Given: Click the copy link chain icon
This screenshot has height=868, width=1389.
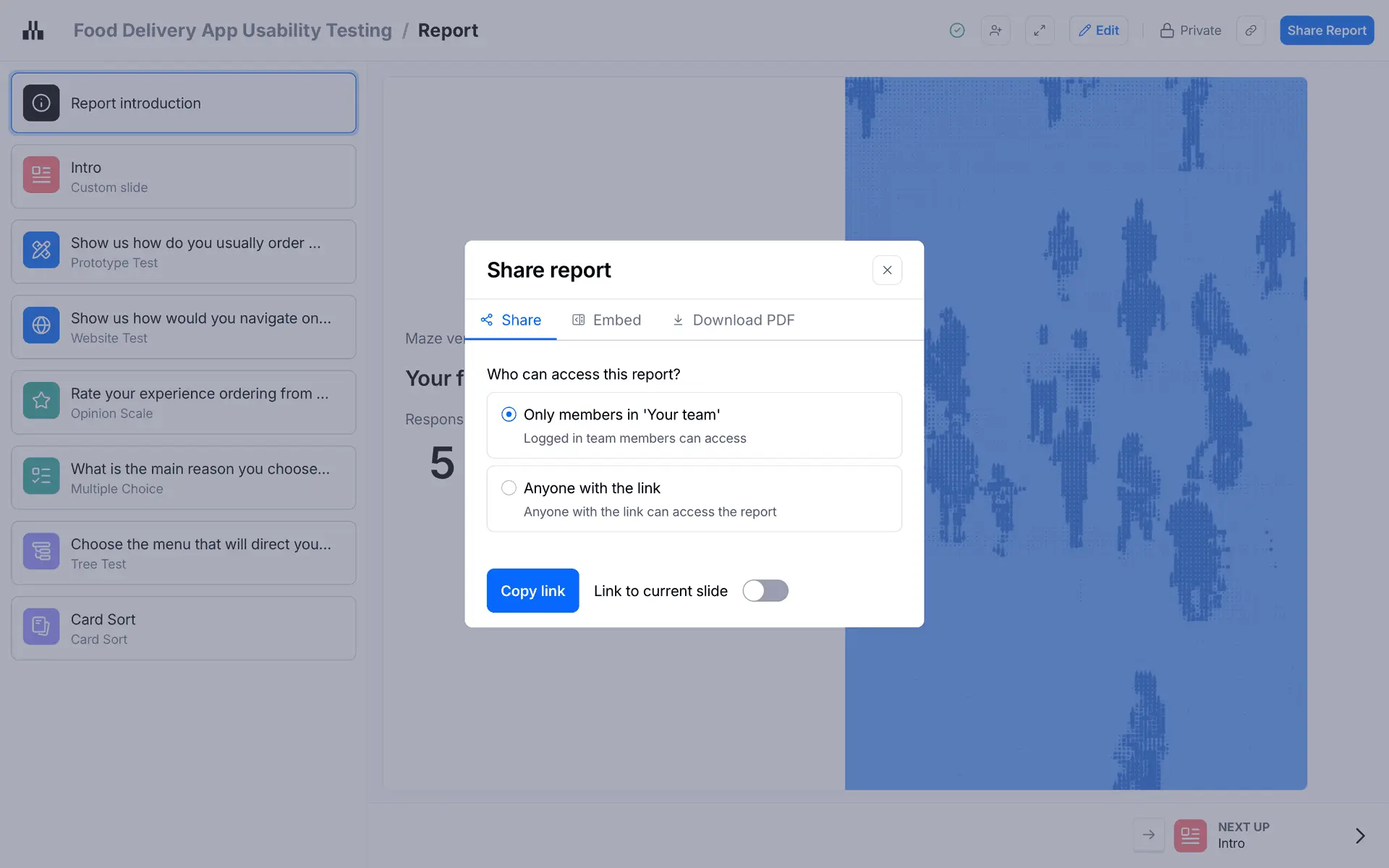Looking at the screenshot, I should click(x=1250, y=30).
